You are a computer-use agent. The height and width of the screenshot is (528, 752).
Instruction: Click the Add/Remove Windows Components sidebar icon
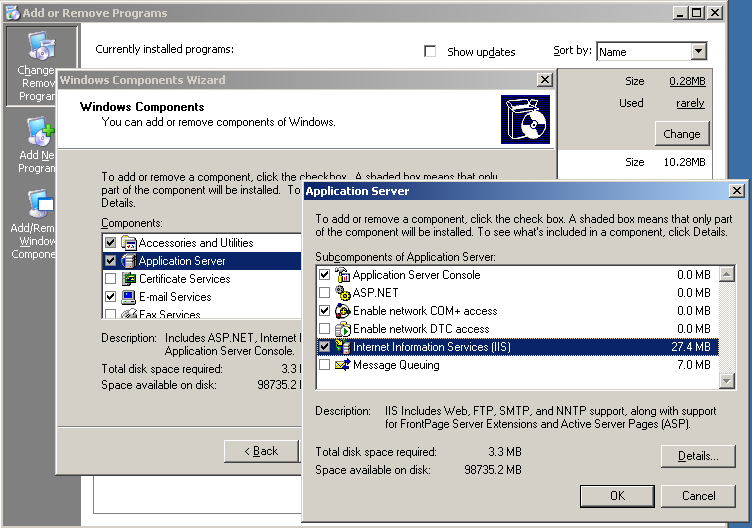click(x=40, y=205)
